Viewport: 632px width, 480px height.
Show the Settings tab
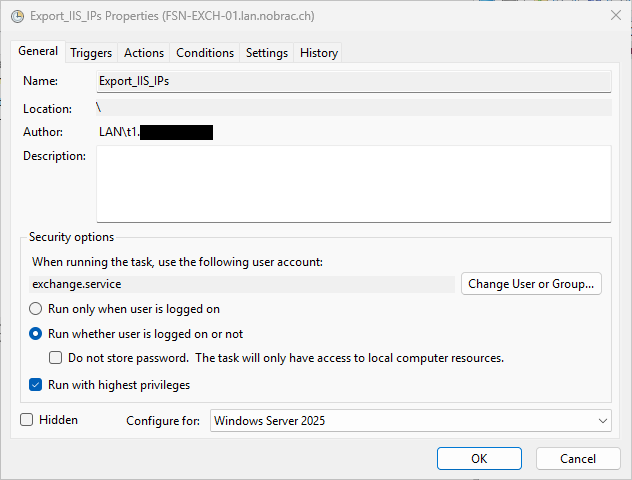[267, 53]
